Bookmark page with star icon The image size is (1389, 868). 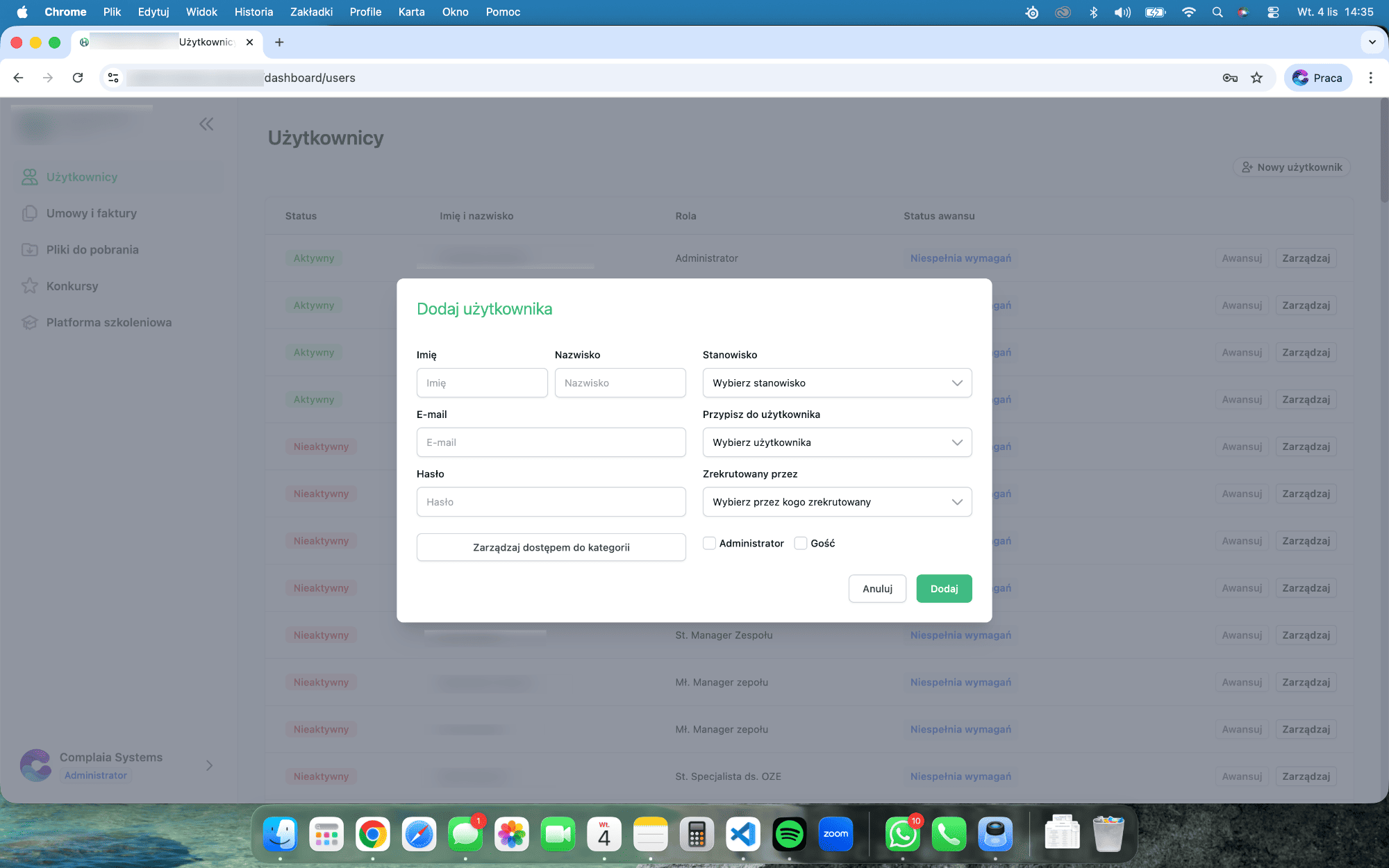1256,78
